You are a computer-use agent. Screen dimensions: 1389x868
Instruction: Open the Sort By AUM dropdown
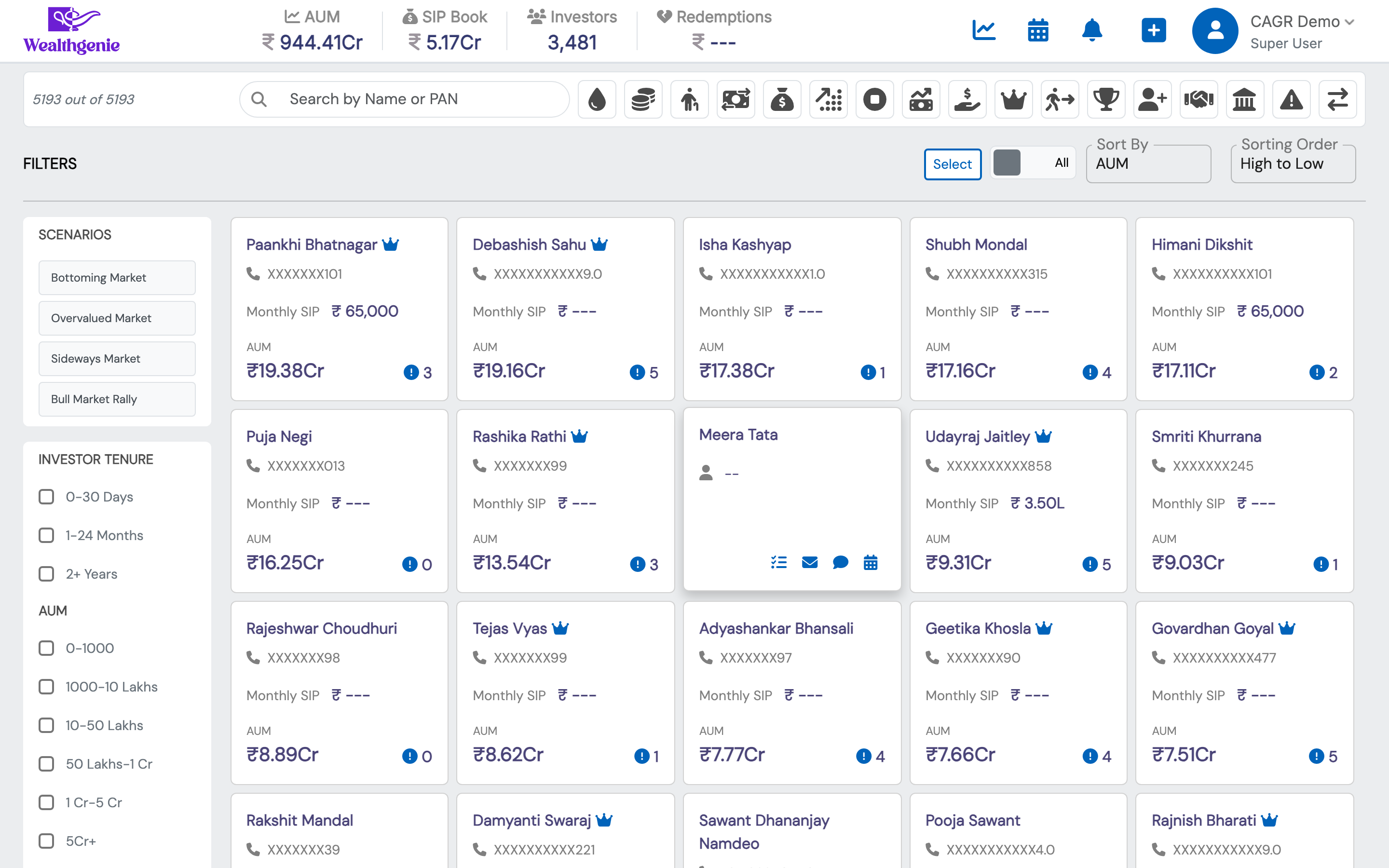[x=1148, y=164]
